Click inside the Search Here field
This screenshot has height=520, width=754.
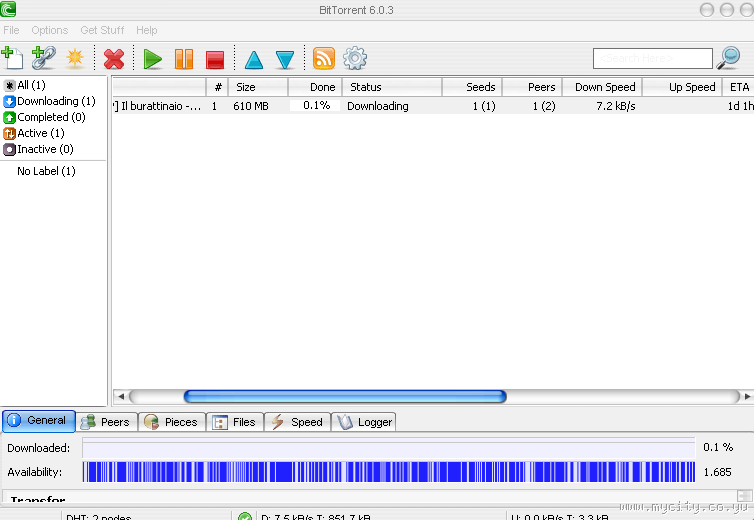[653, 58]
